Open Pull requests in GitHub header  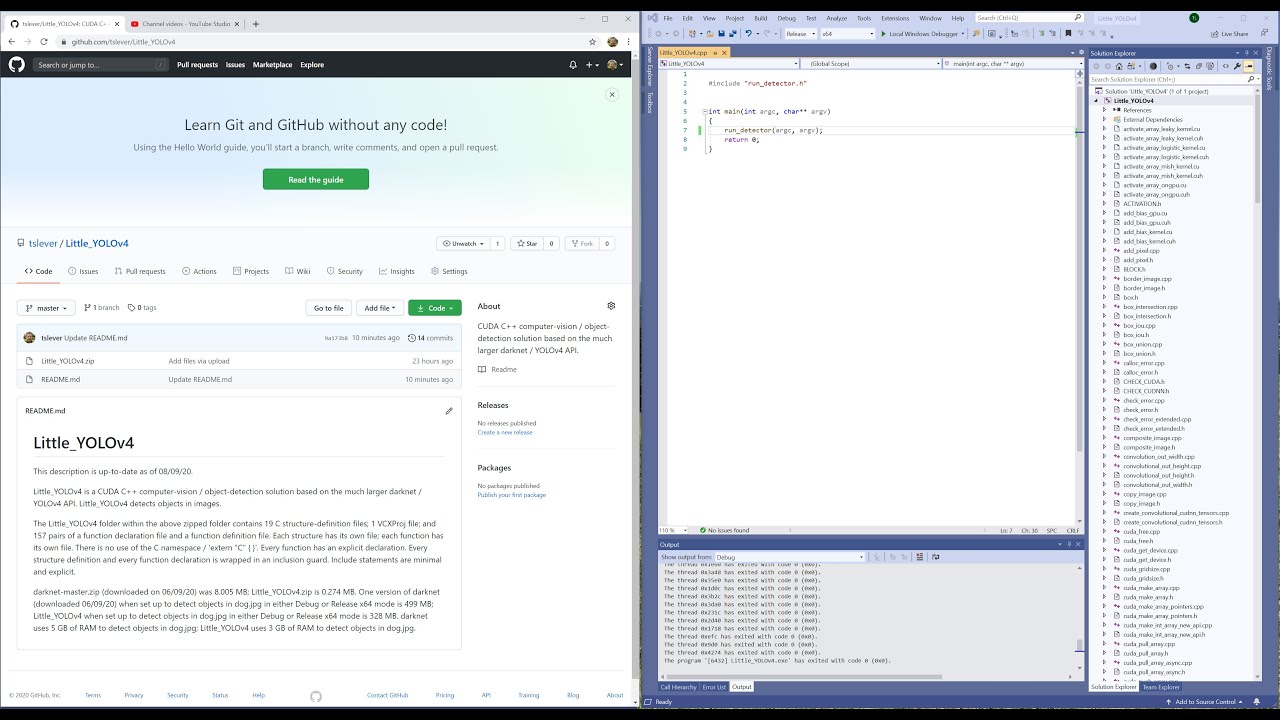pos(197,65)
